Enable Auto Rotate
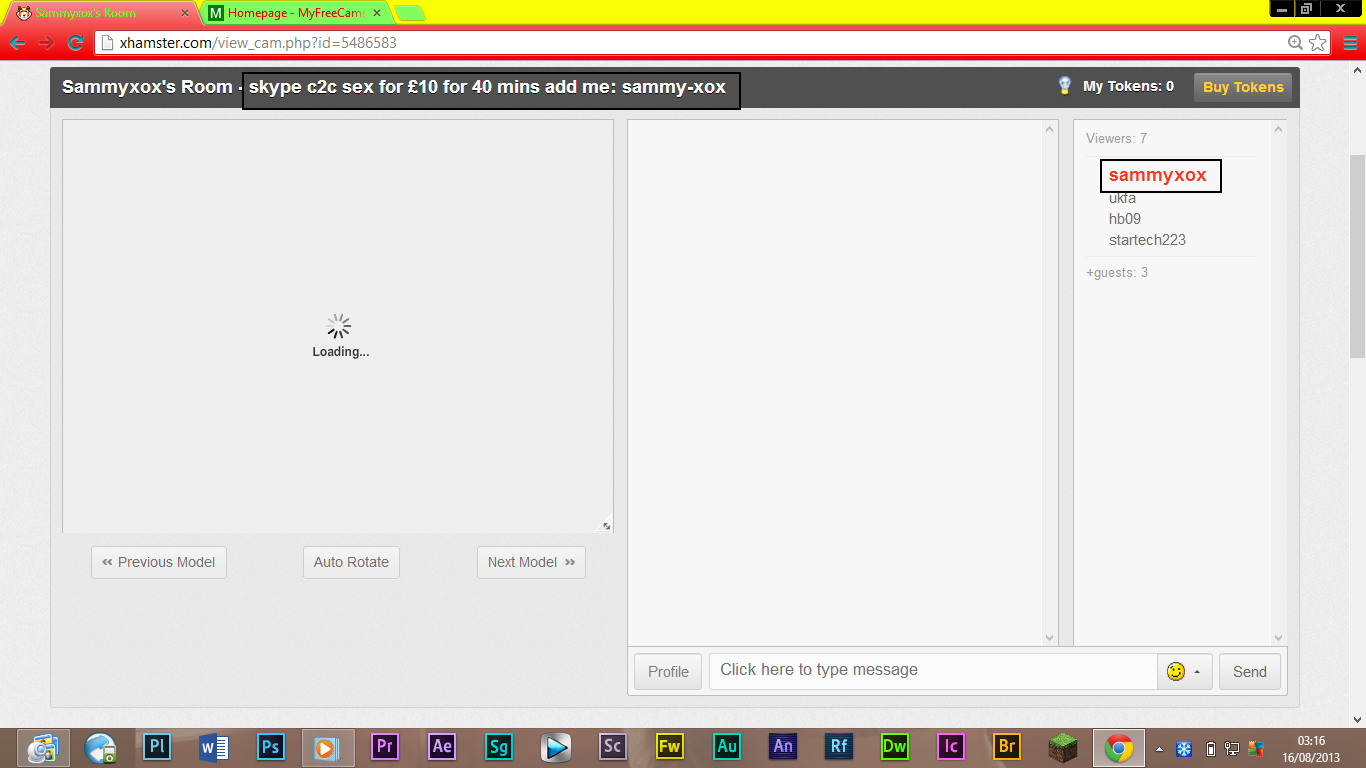The image size is (1366, 768). point(351,562)
